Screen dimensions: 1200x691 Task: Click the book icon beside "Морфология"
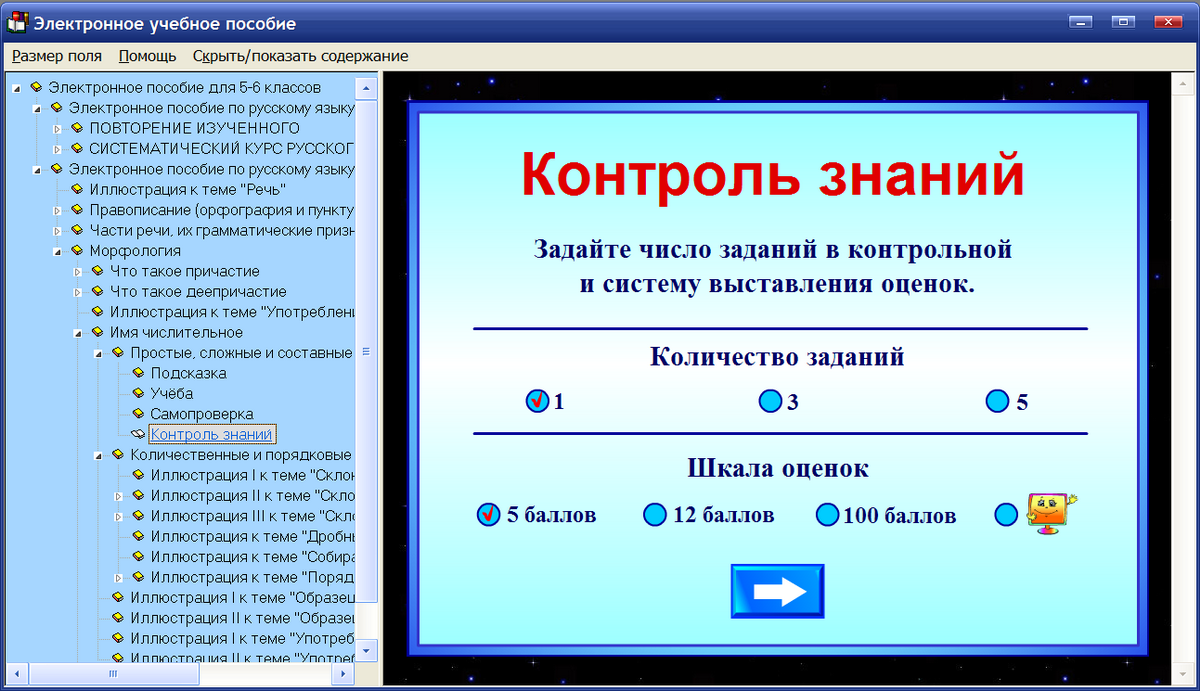coord(77,250)
